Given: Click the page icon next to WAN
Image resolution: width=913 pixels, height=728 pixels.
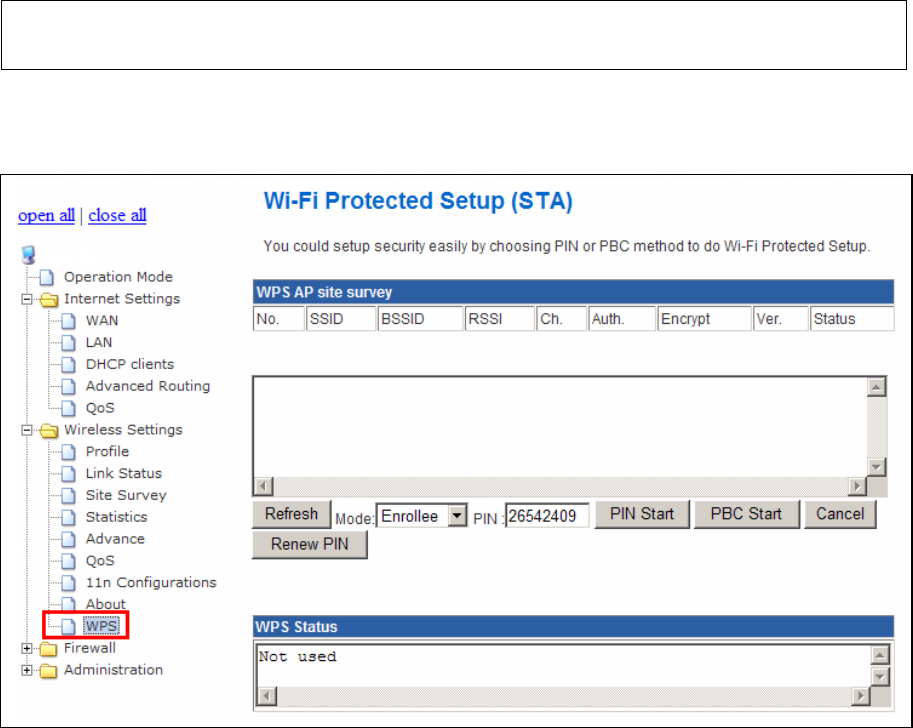Looking at the screenshot, I should (x=69, y=321).
